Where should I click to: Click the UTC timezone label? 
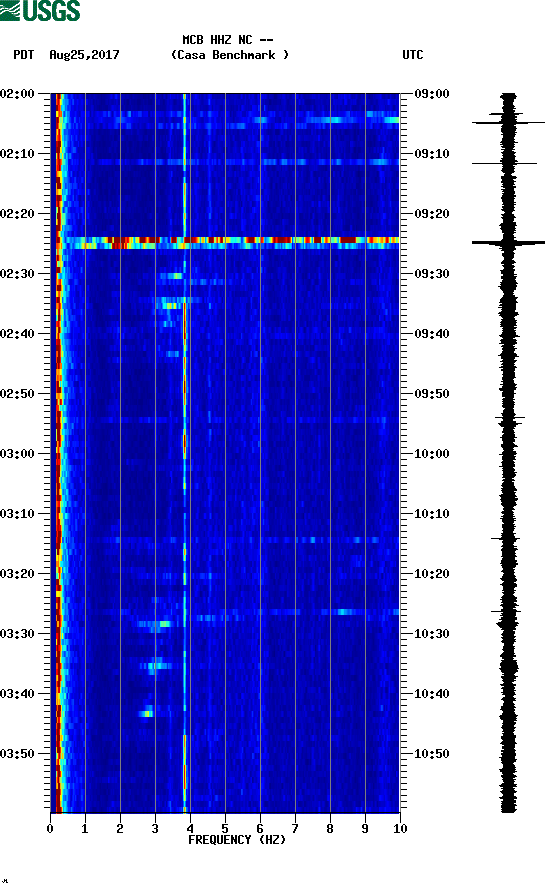pyautogui.click(x=413, y=55)
